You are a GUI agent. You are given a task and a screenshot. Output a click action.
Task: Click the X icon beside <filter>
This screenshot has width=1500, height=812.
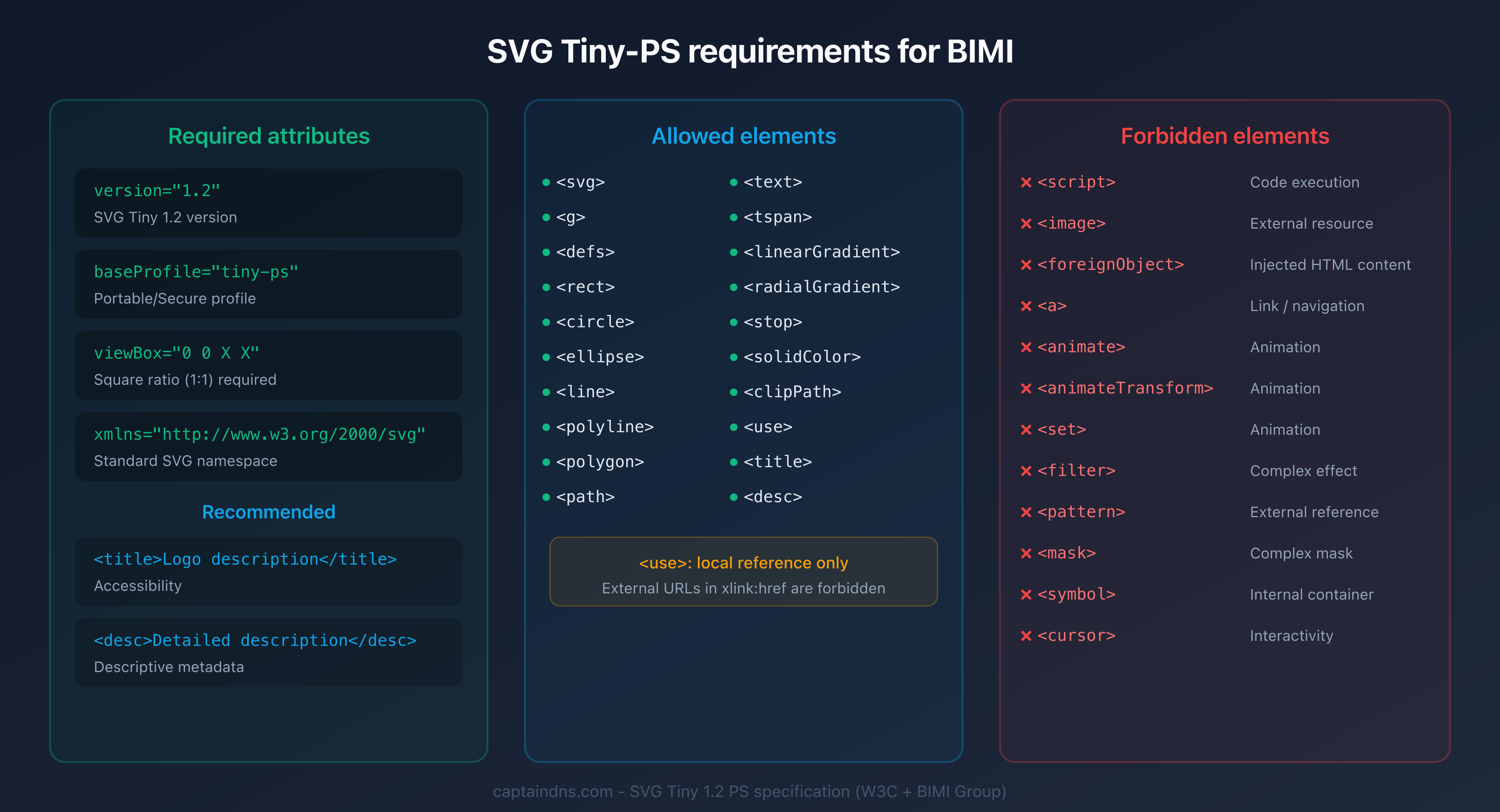point(1027,470)
